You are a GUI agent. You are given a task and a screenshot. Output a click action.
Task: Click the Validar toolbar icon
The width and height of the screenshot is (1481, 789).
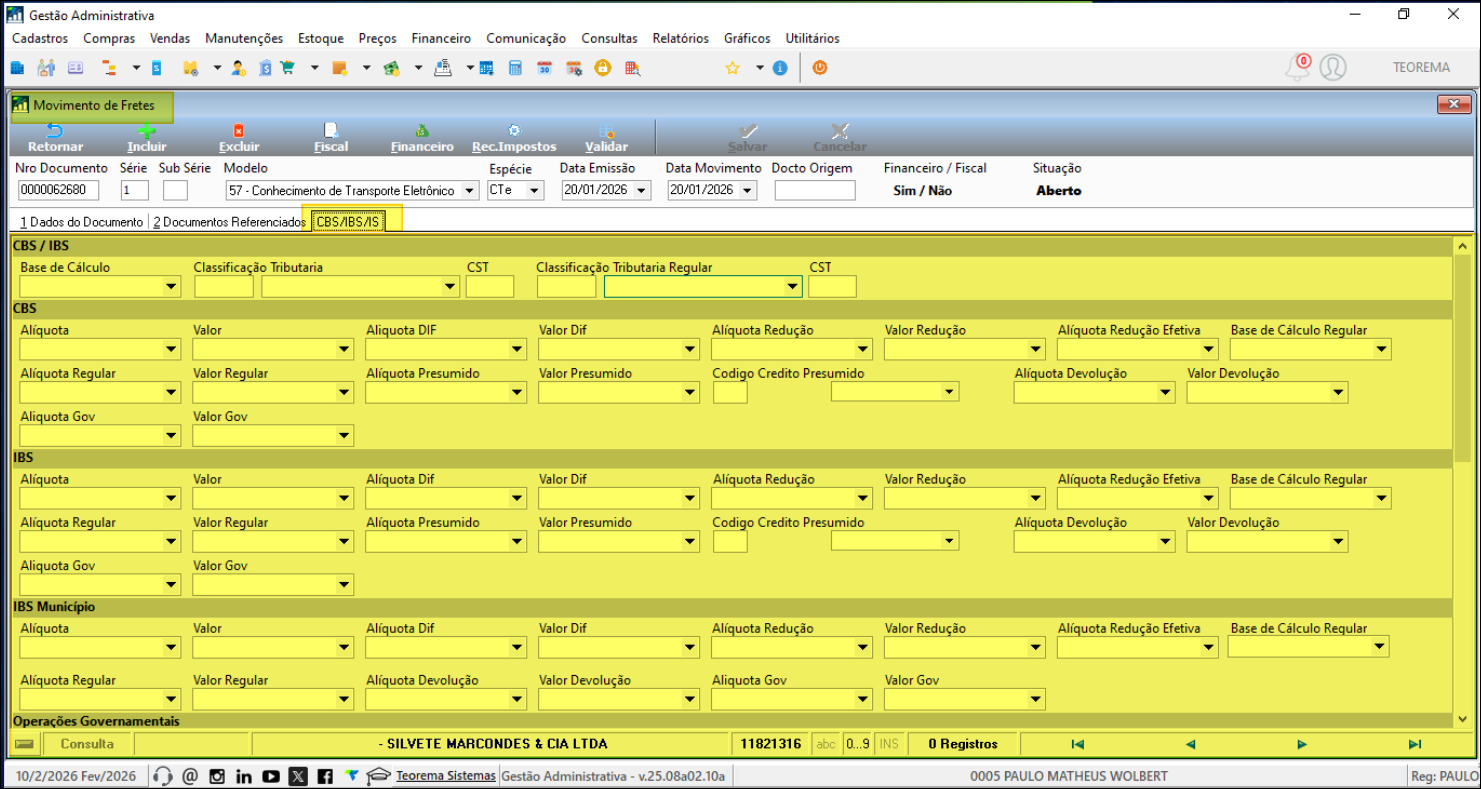coord(606,132)
